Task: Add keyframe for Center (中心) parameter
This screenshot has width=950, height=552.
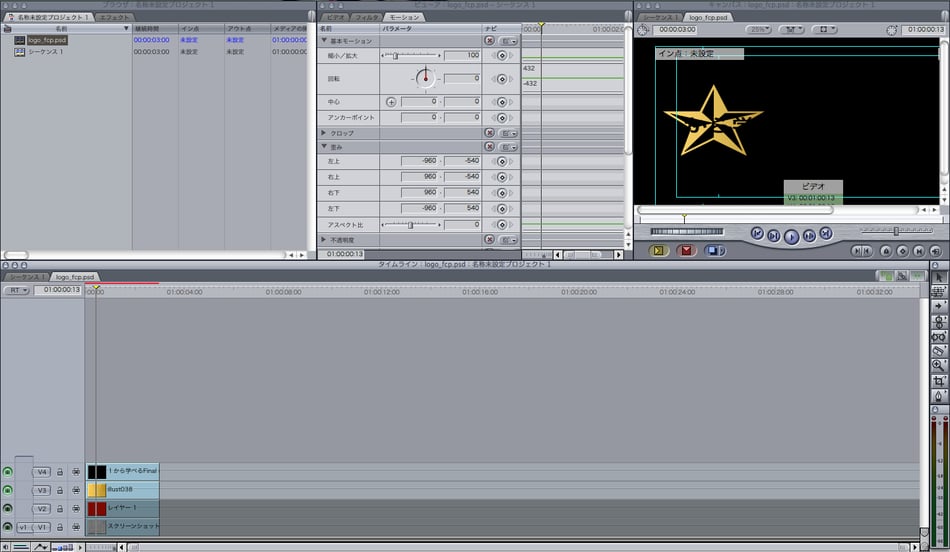Action: pyautogui.click(x=502, y=102)
